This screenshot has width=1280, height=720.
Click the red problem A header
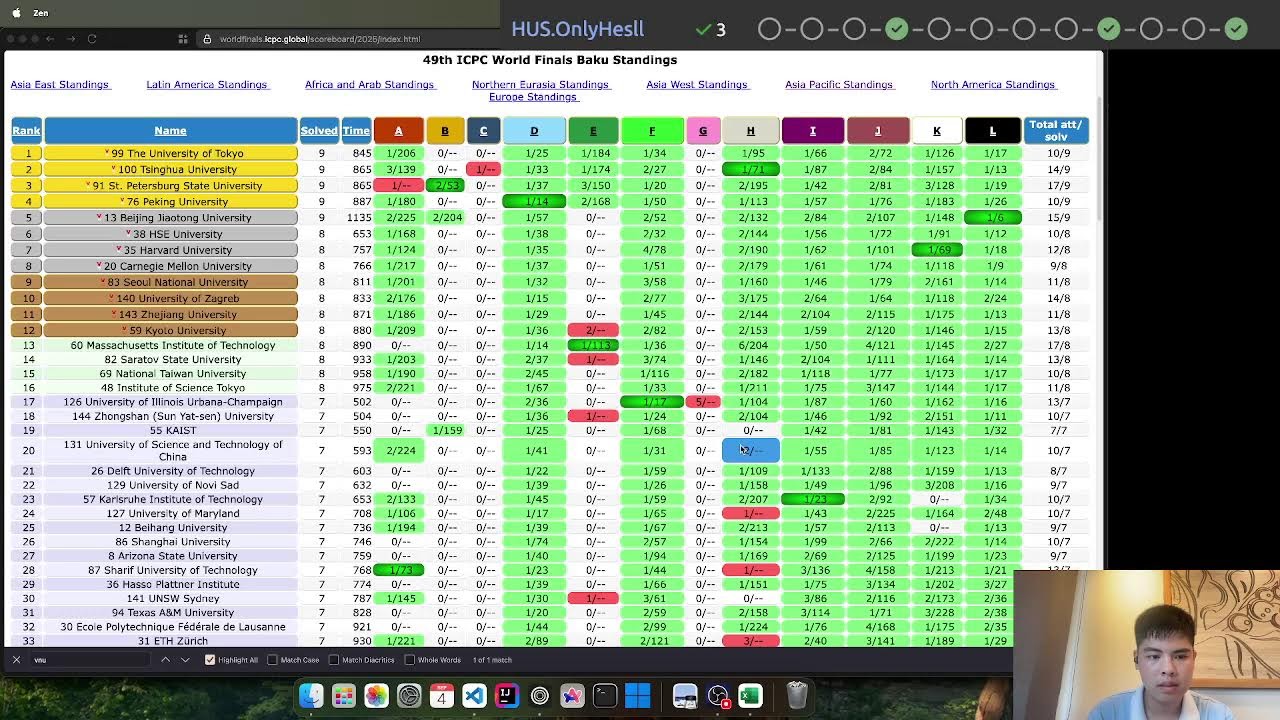coord(398,131)
